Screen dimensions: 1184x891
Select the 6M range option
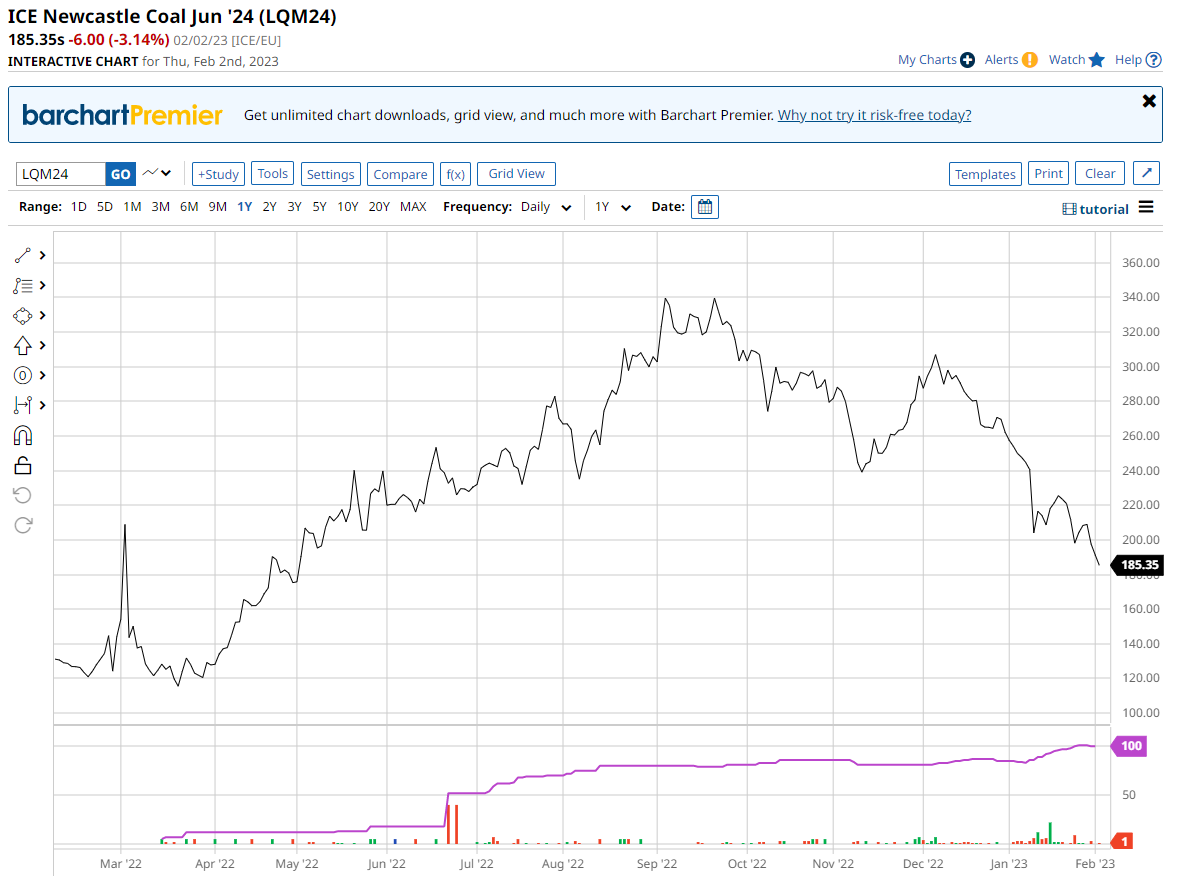(x=189, y=207)
